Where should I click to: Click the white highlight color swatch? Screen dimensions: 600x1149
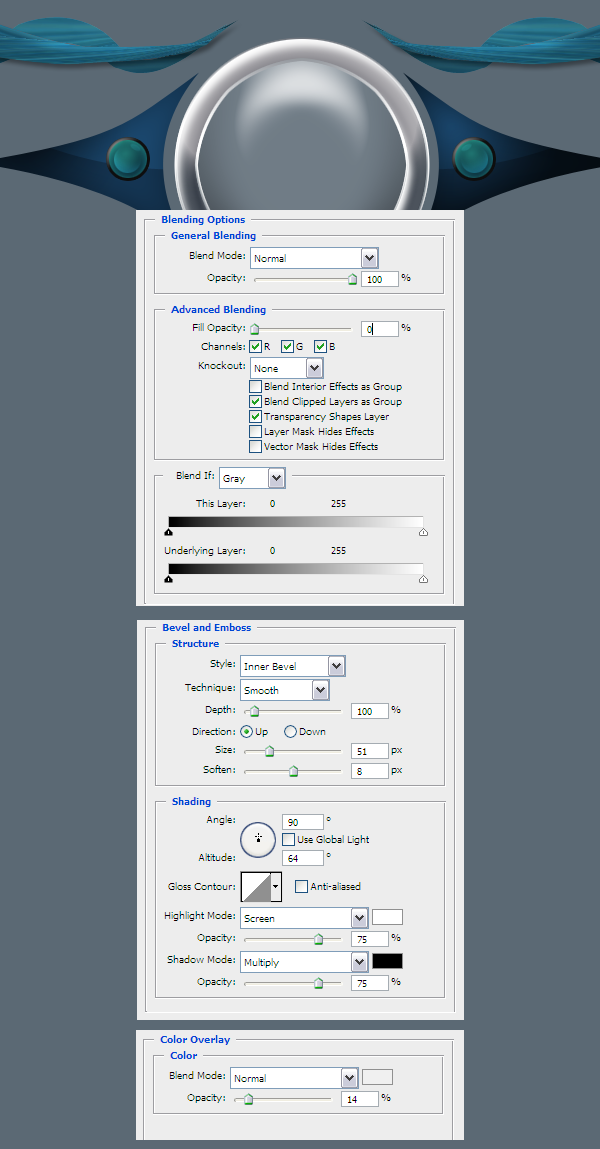point(388,917)
